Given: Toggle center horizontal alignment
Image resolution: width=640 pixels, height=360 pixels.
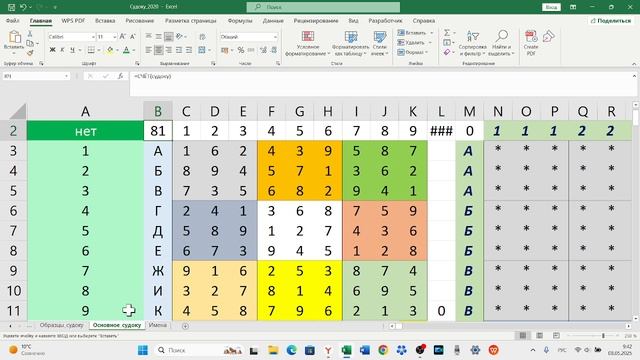Looking at the screenshot, I should coord(158,50).
